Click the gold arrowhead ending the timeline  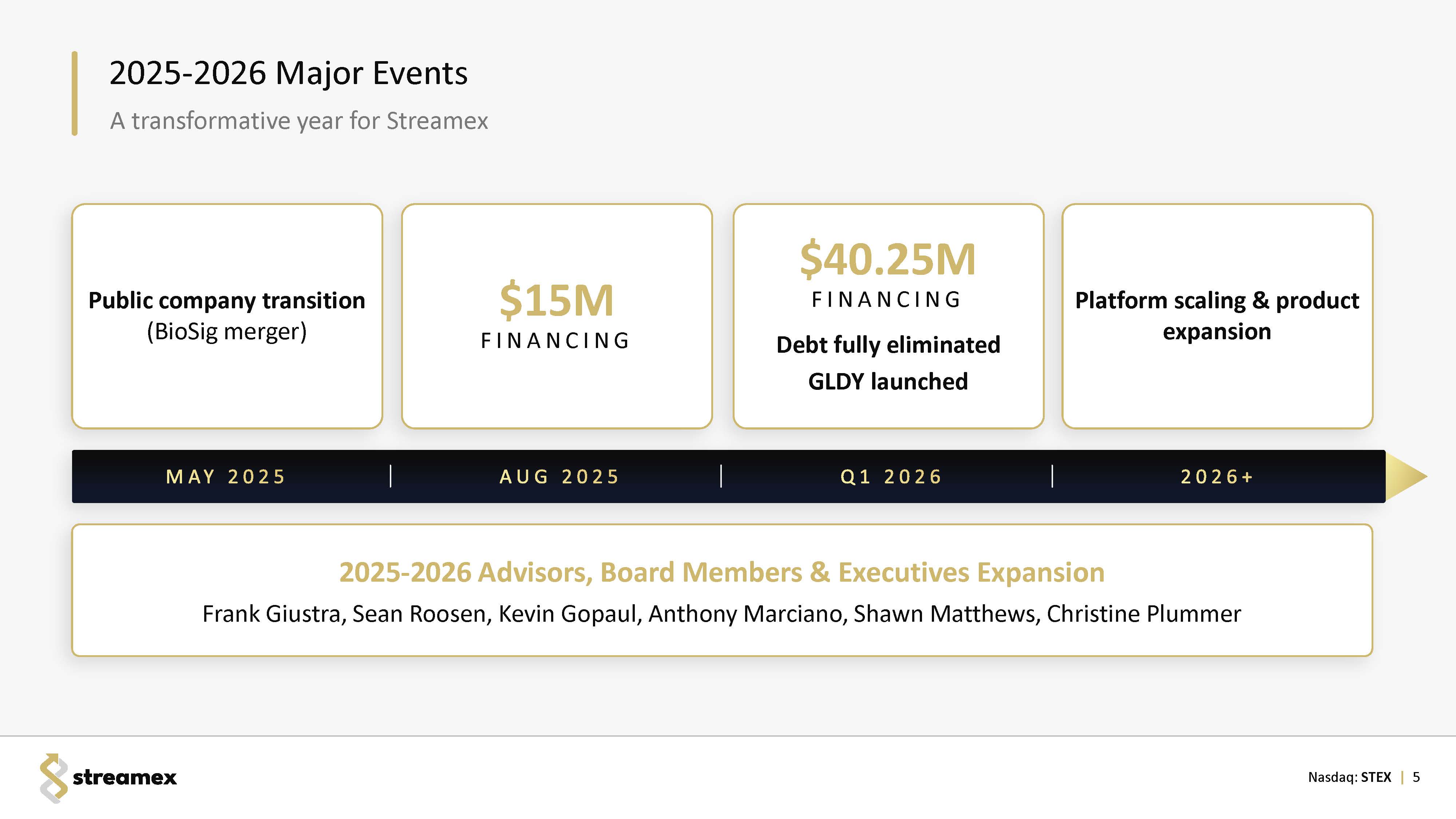[1404, 476]
